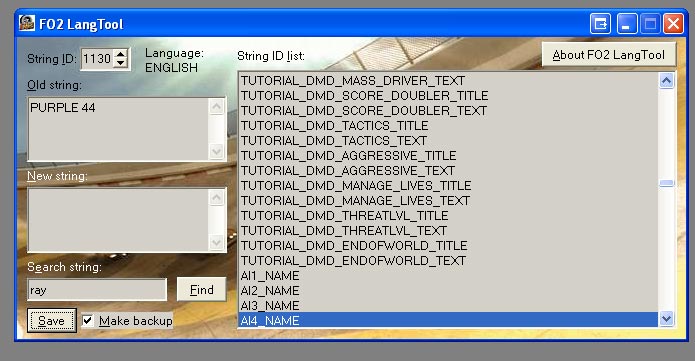Click the String ID list scrollbar down arrow

pyautogui.click(x=667, y=318)
